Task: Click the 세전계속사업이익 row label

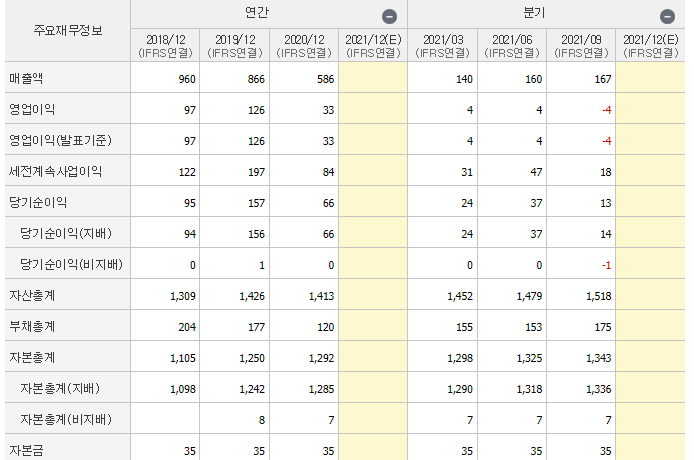Action: [56, 171]
